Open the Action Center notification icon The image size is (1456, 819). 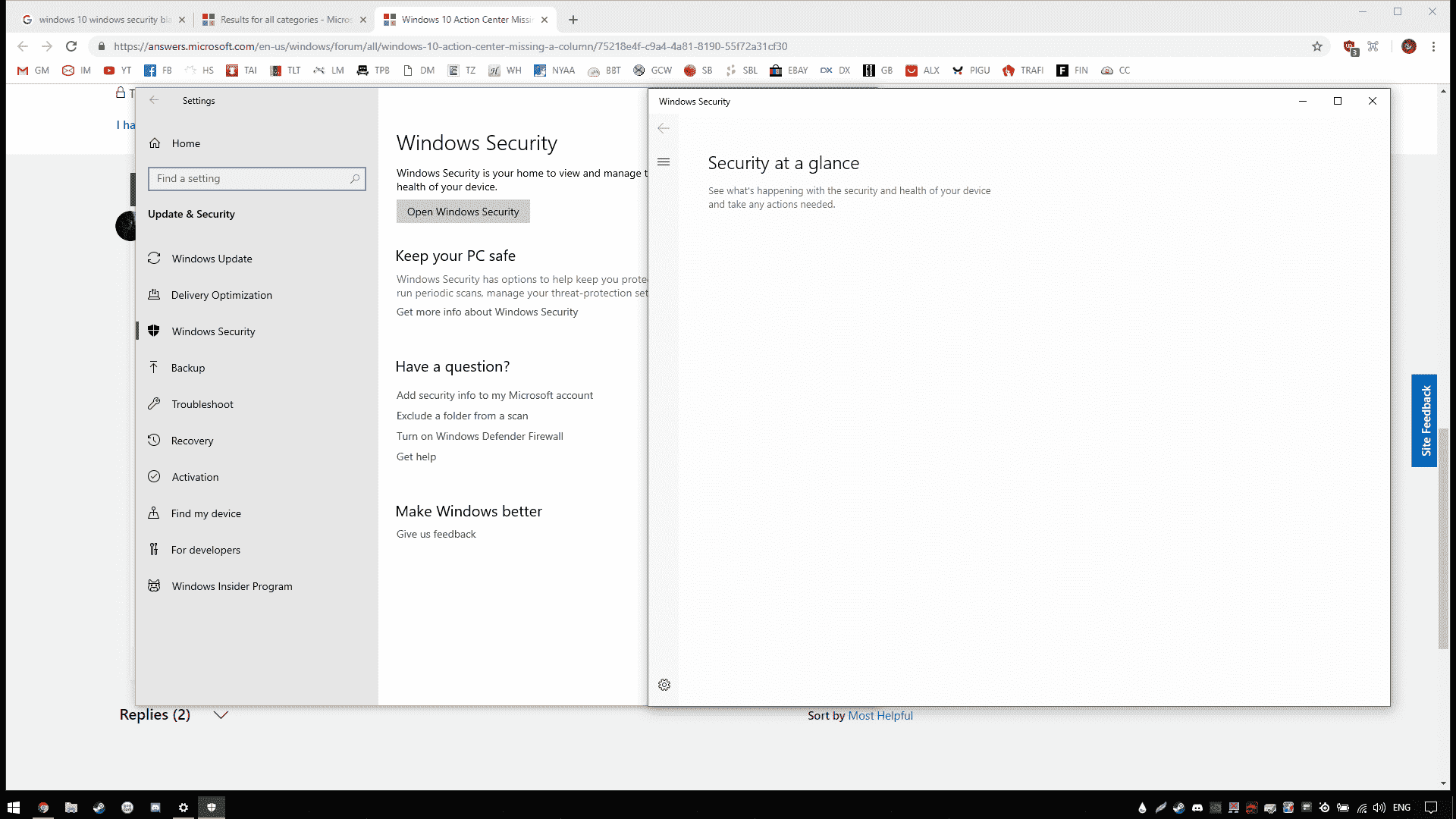click(x=1431, y=808)
